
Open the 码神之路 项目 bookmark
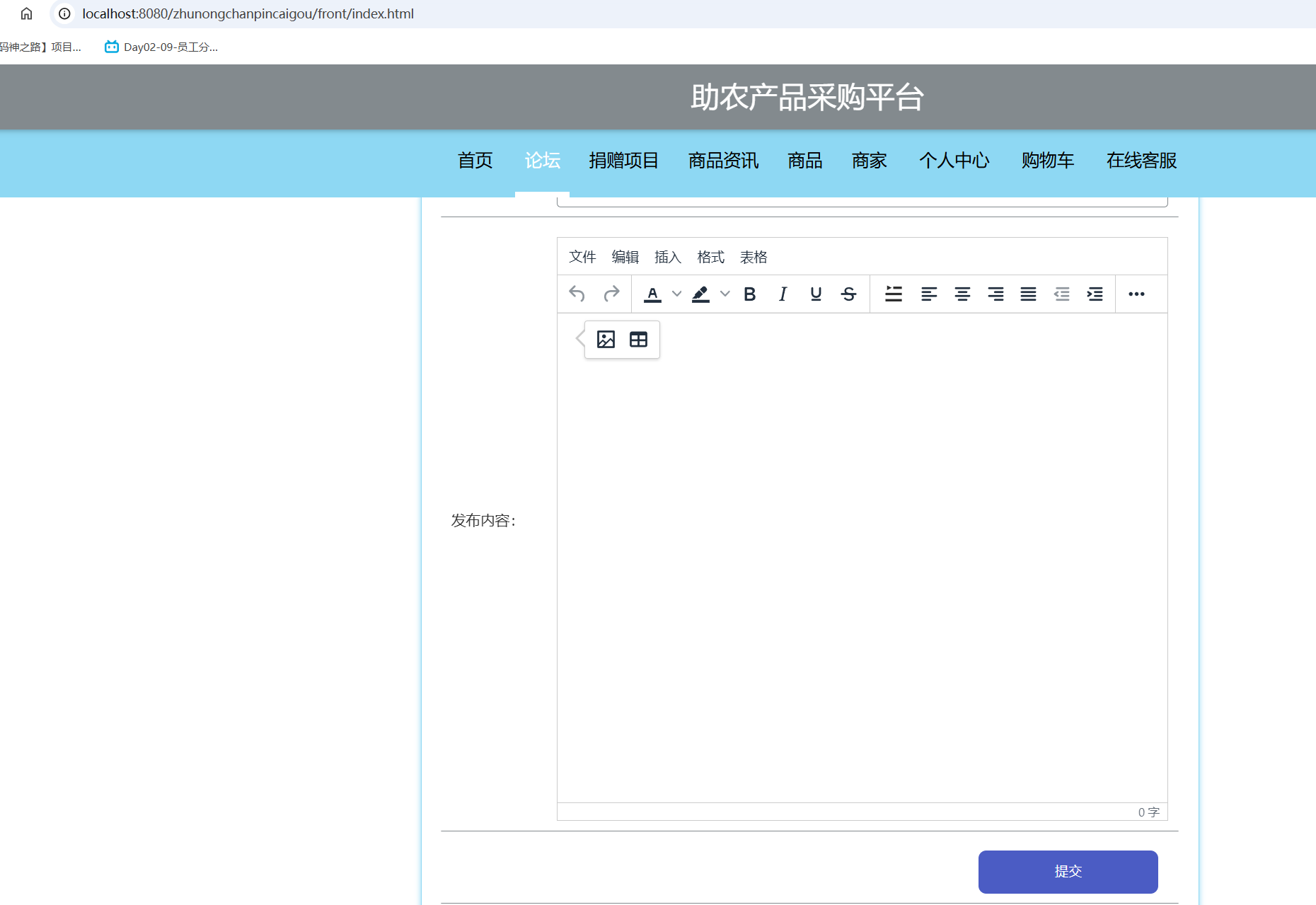click(x=40, y=47)
